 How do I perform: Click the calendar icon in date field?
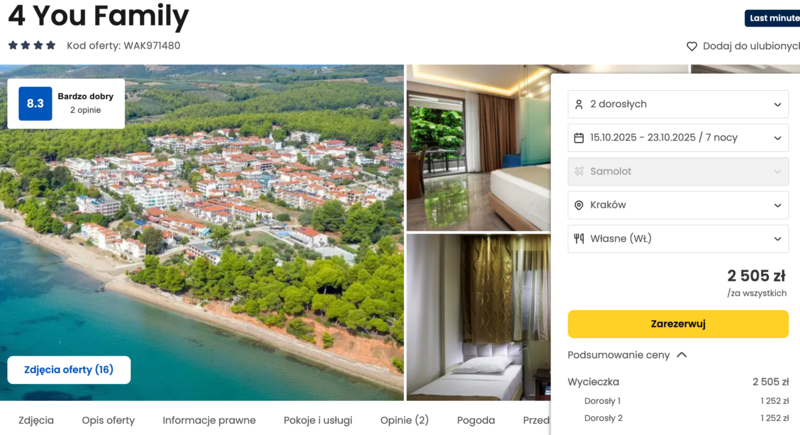tap(579, 138)
